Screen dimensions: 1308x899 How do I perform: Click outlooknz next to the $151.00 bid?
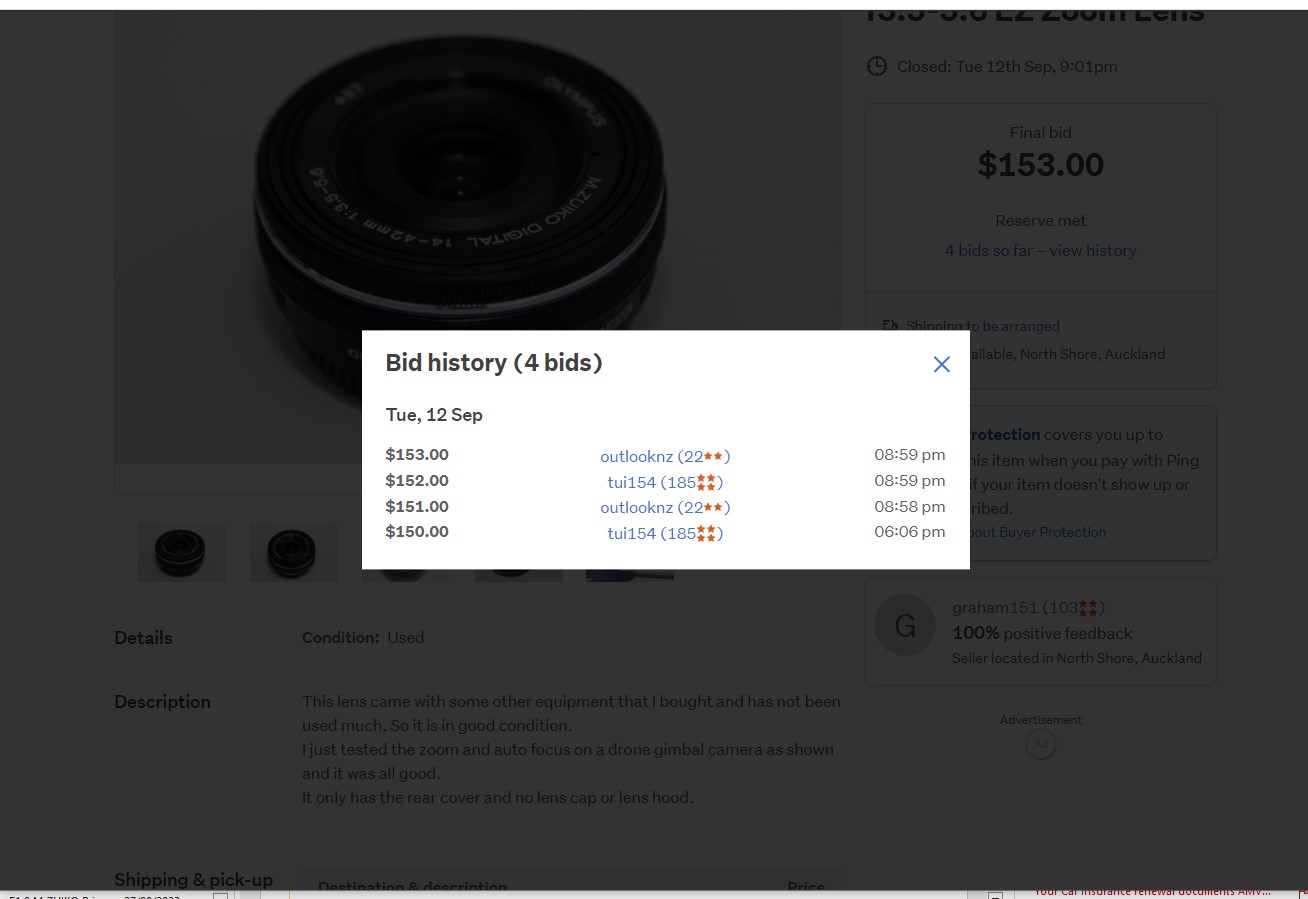(637, 508)
